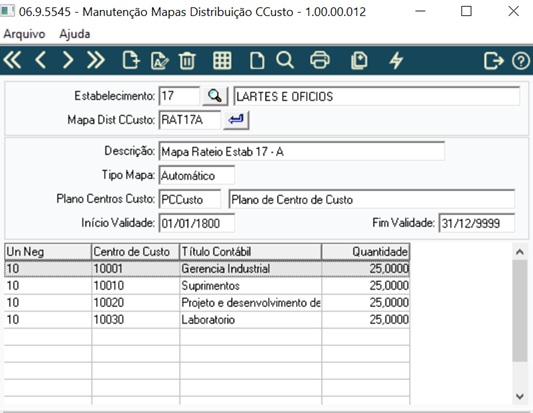
Task: Click the Estabelecimento field with 17
Action: (x=179, y=96)
